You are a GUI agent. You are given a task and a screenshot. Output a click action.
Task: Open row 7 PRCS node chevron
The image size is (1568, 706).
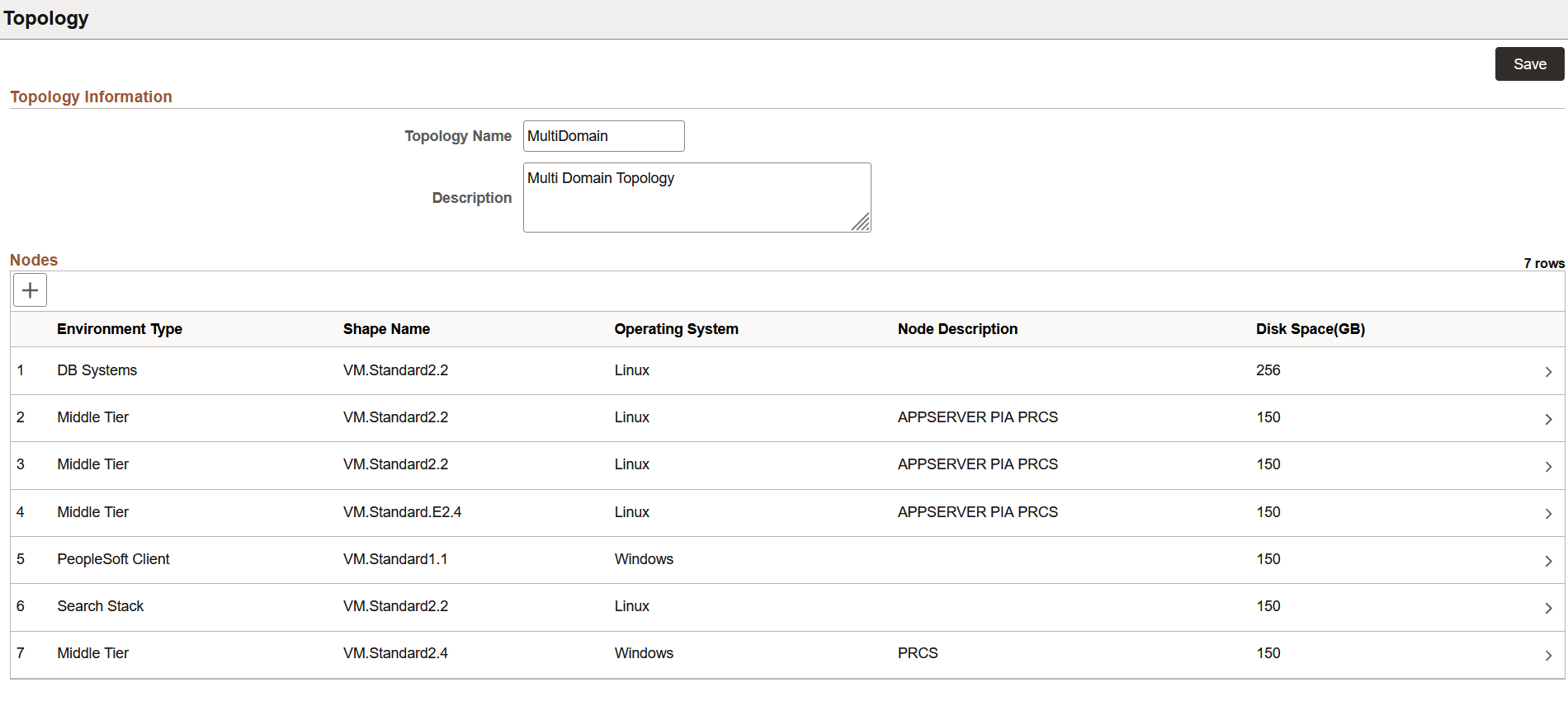tap(1548, 655)
